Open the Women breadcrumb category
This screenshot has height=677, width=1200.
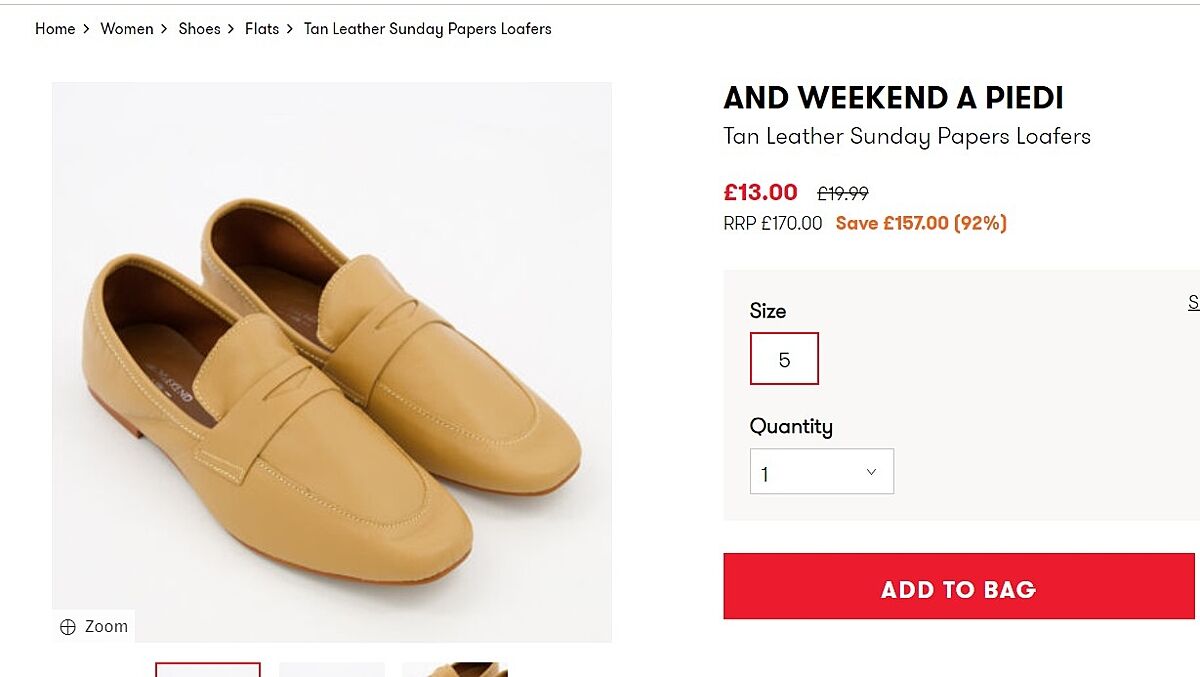point(127,29)
